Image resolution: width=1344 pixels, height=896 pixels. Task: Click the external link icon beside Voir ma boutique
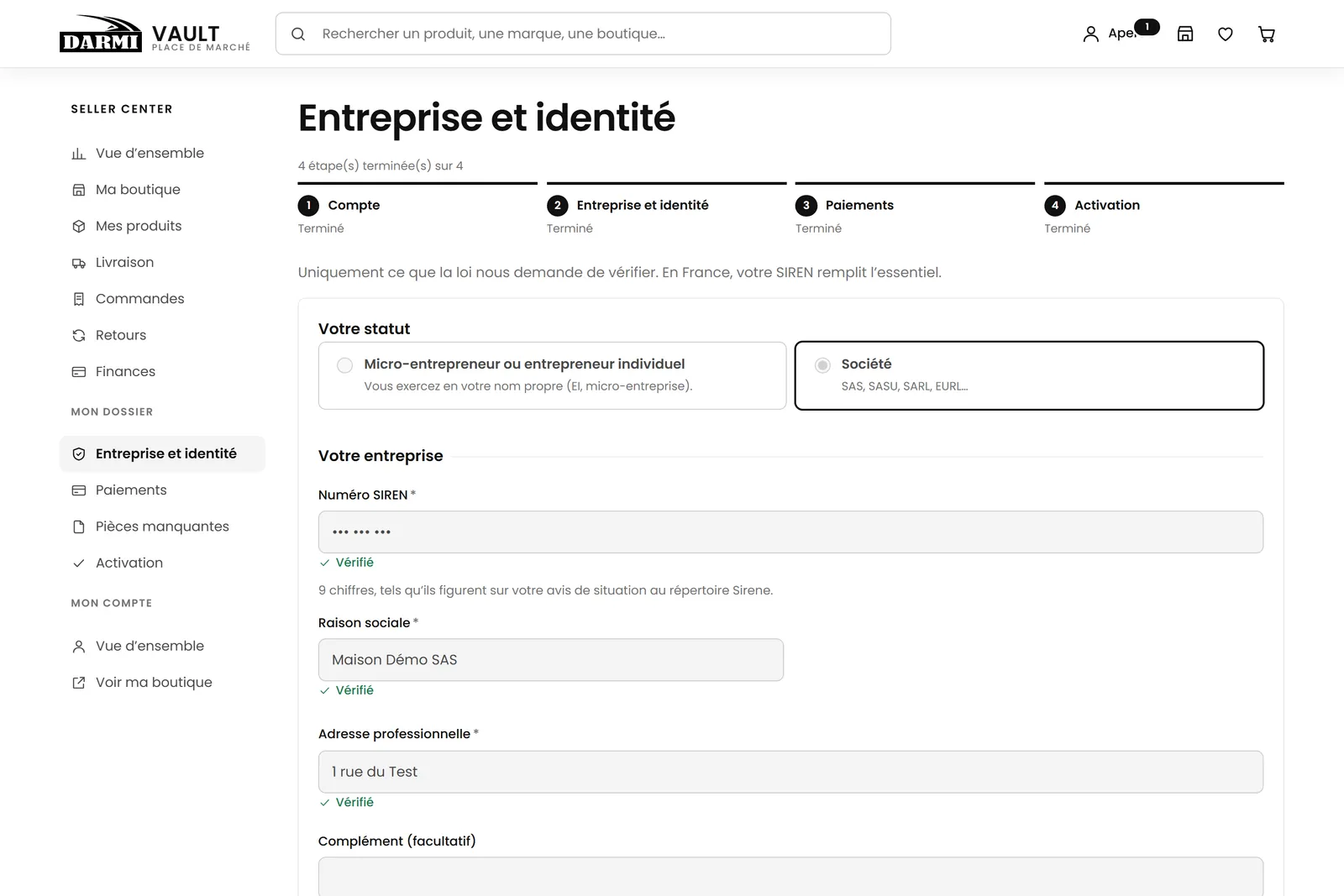coord(79,683)
